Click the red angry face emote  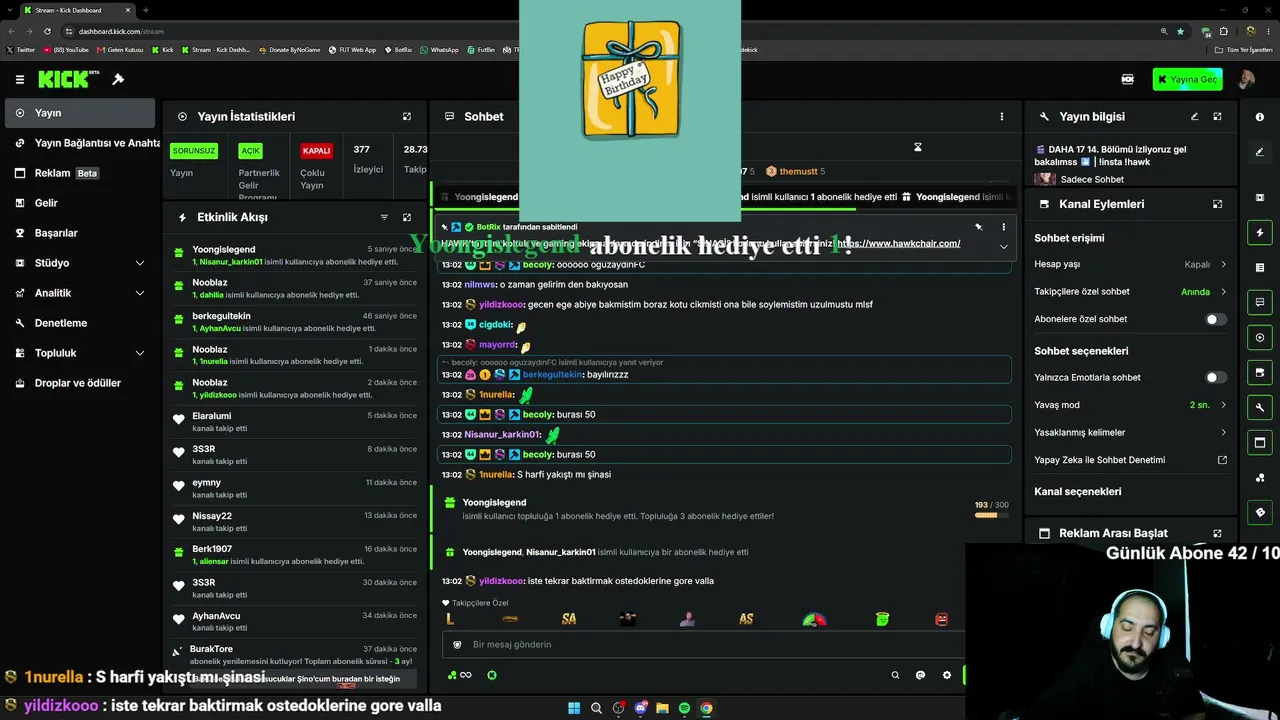point(941,619)
